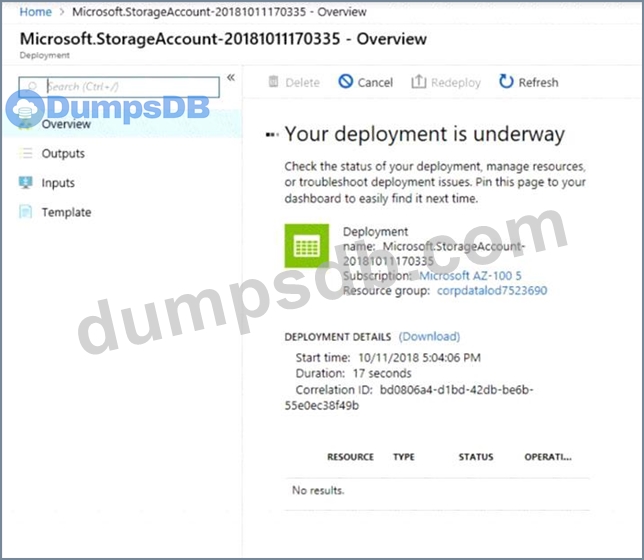Click the Delete trash icon
The image size is (644, 560).
(x=274, y=82)
